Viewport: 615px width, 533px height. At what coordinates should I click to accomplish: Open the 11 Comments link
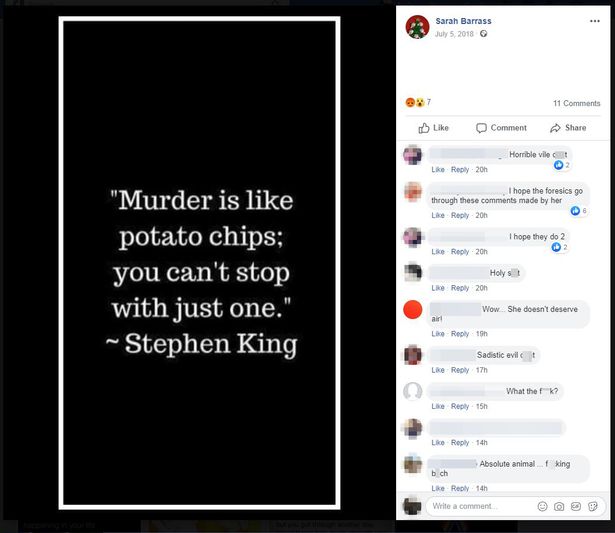point(577,103)
